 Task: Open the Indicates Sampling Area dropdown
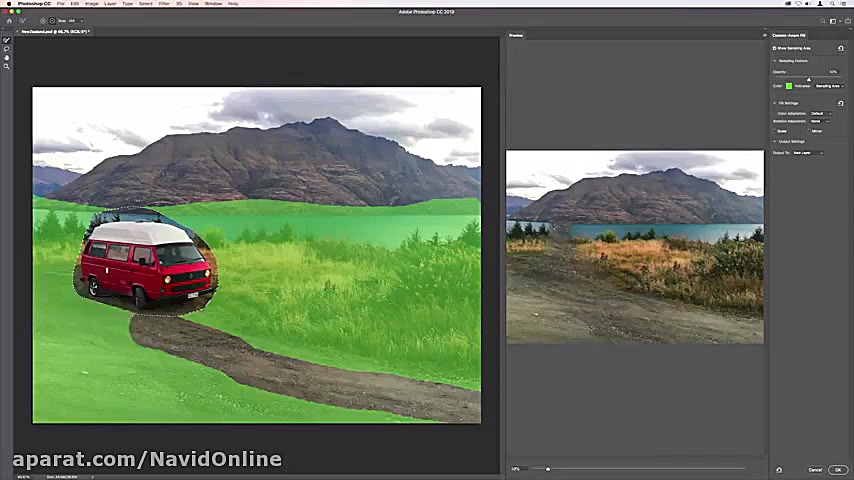(x=829, y=86)
